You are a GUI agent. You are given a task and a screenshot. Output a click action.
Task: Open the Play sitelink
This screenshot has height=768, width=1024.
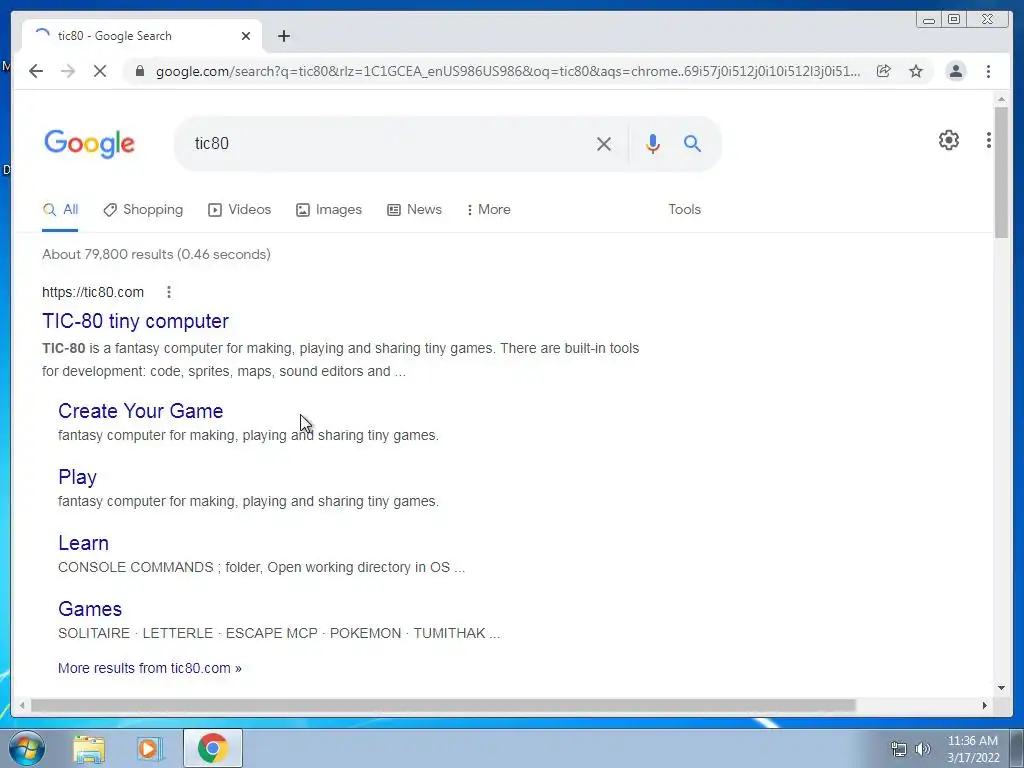click(77, 477)
